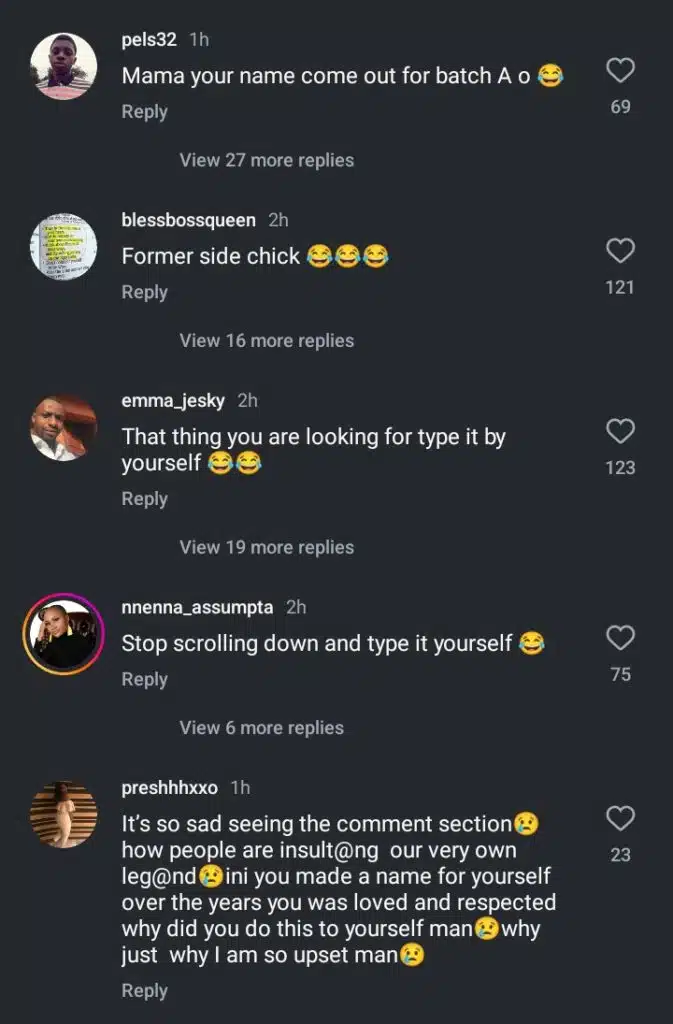Open the preshhhxxo username link

click(x=169, y=788)
